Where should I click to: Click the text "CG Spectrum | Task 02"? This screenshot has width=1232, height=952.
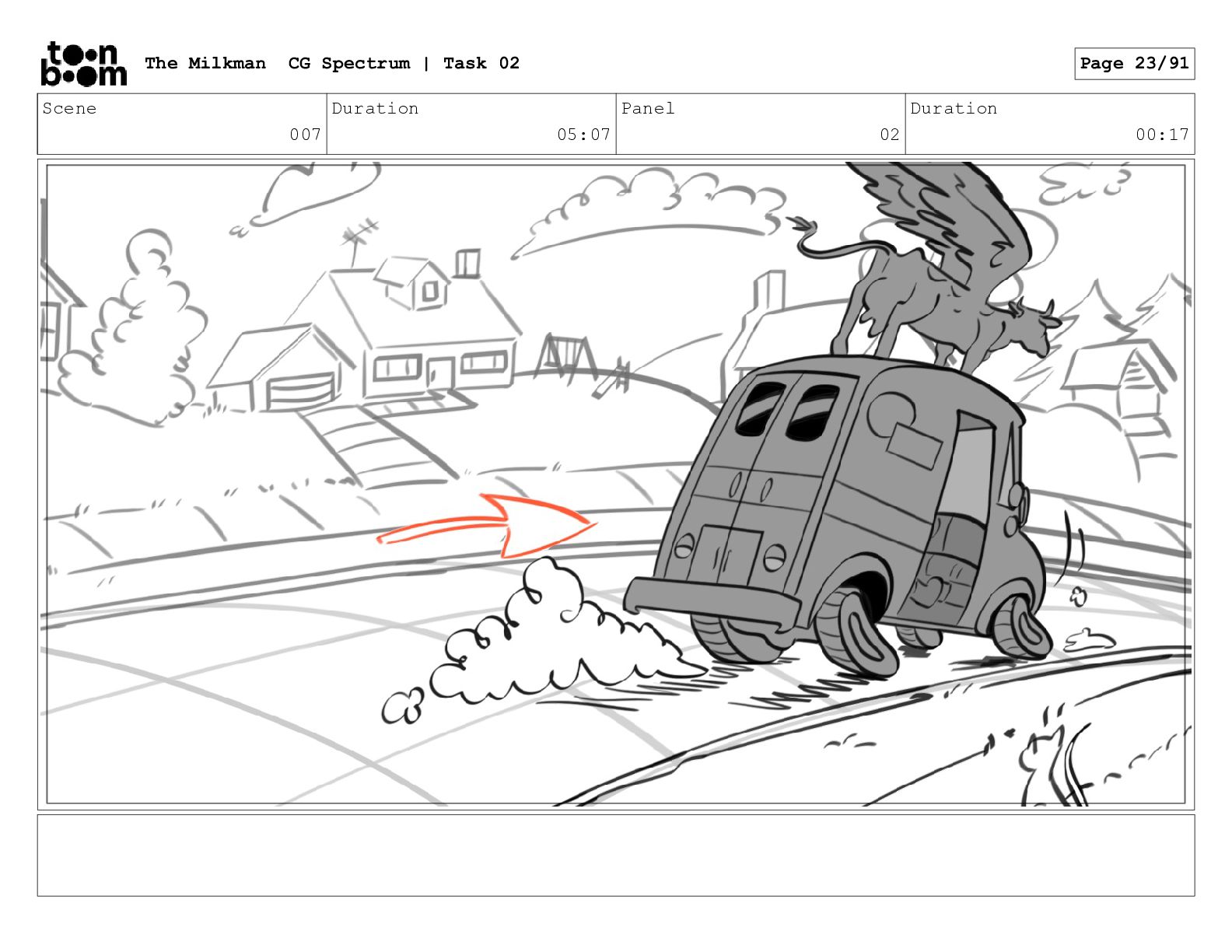[x=404, y=63]
